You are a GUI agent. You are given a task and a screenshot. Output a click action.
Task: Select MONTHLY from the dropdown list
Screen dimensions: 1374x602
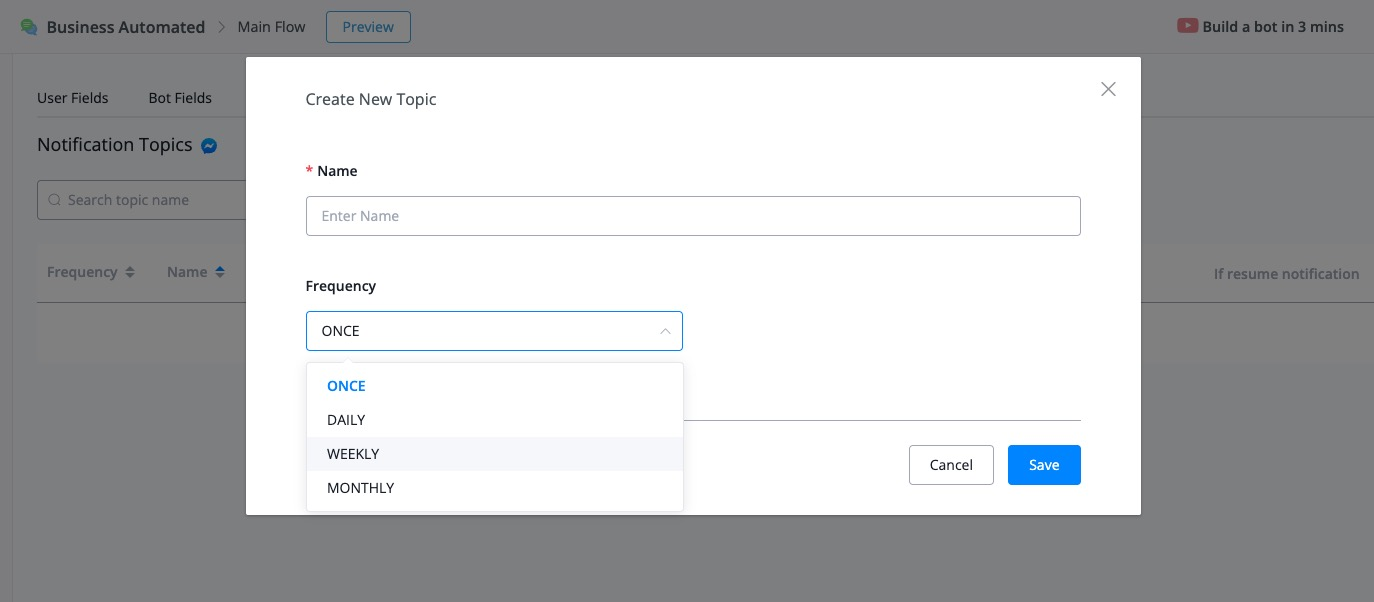495,488
